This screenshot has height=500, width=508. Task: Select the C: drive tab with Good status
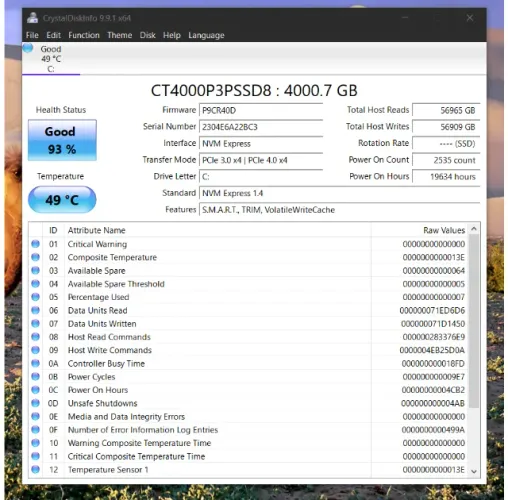[x=51, y=59]
